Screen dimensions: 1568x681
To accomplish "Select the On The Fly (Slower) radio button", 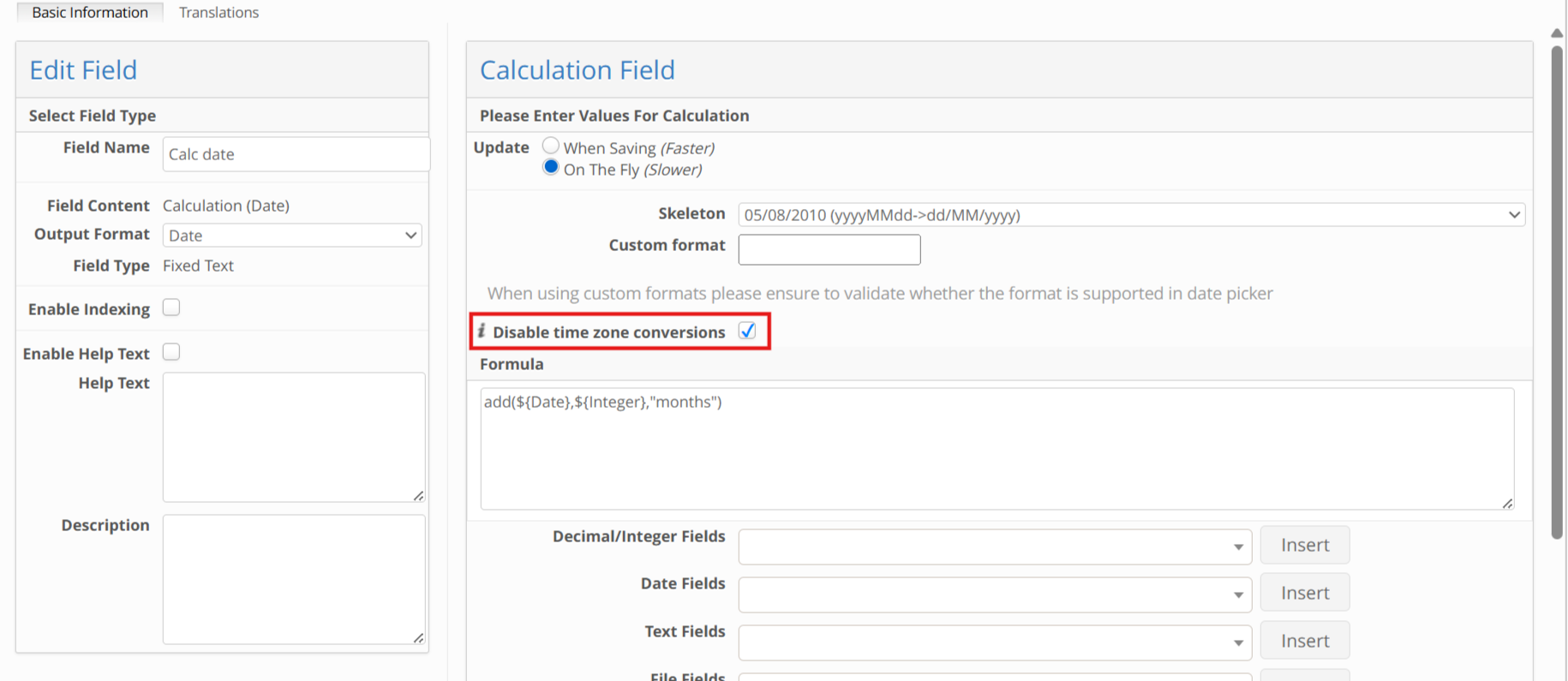I will click(x=551, y=167).
